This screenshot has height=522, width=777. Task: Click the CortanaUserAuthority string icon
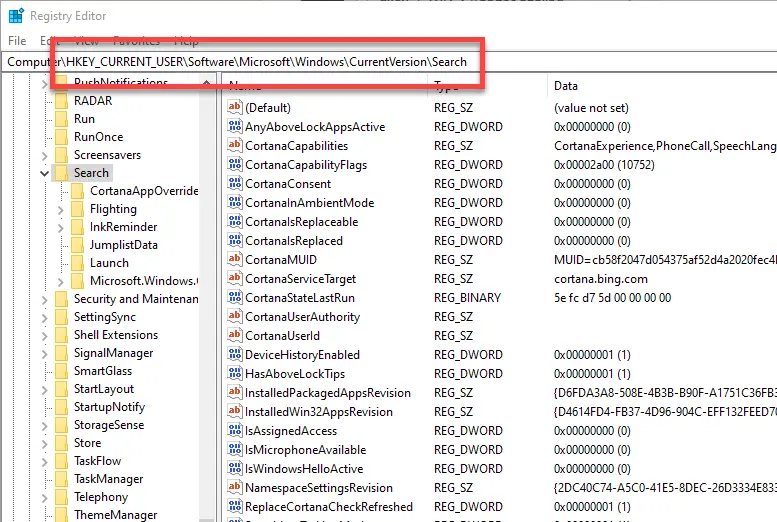point(234,316)
